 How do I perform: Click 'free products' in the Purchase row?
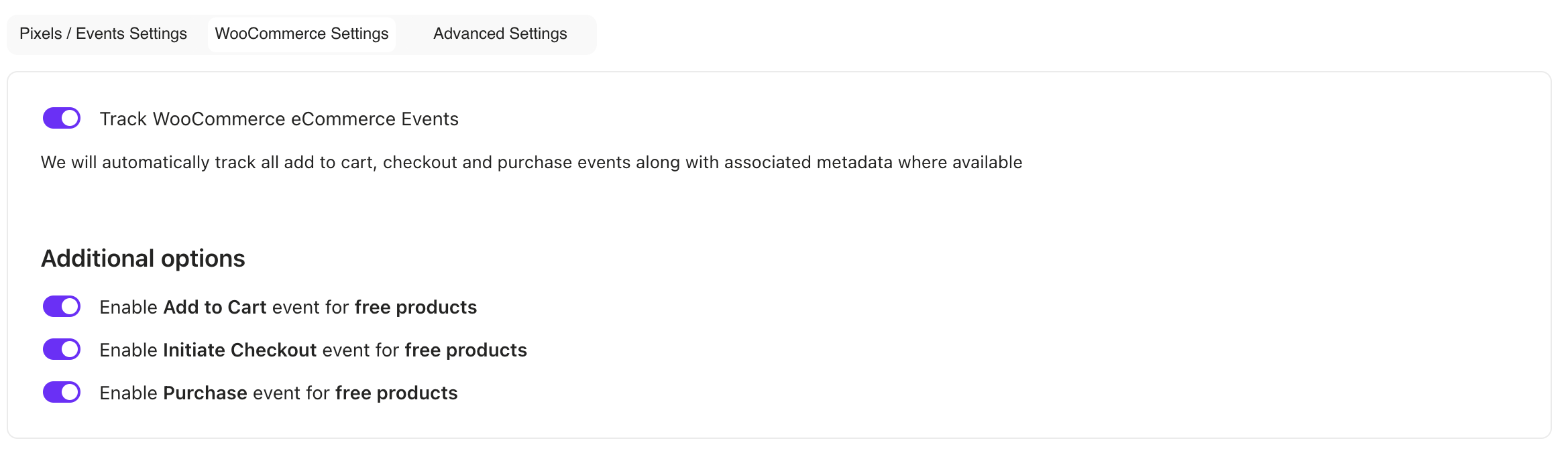(x=396, y=393)
